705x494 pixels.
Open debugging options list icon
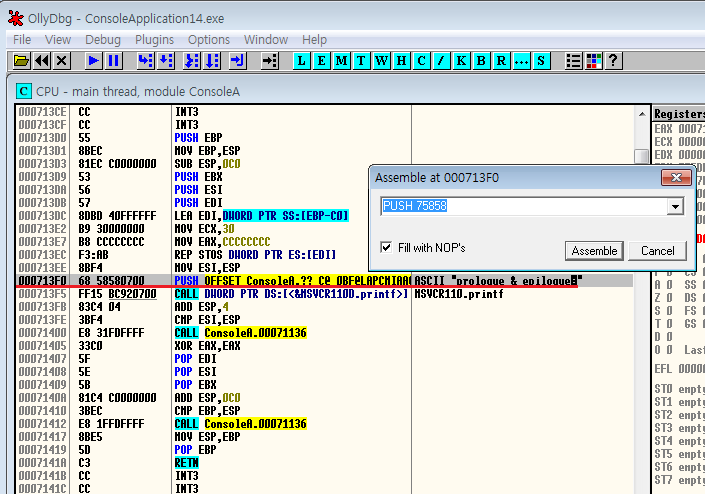[573, 61]
